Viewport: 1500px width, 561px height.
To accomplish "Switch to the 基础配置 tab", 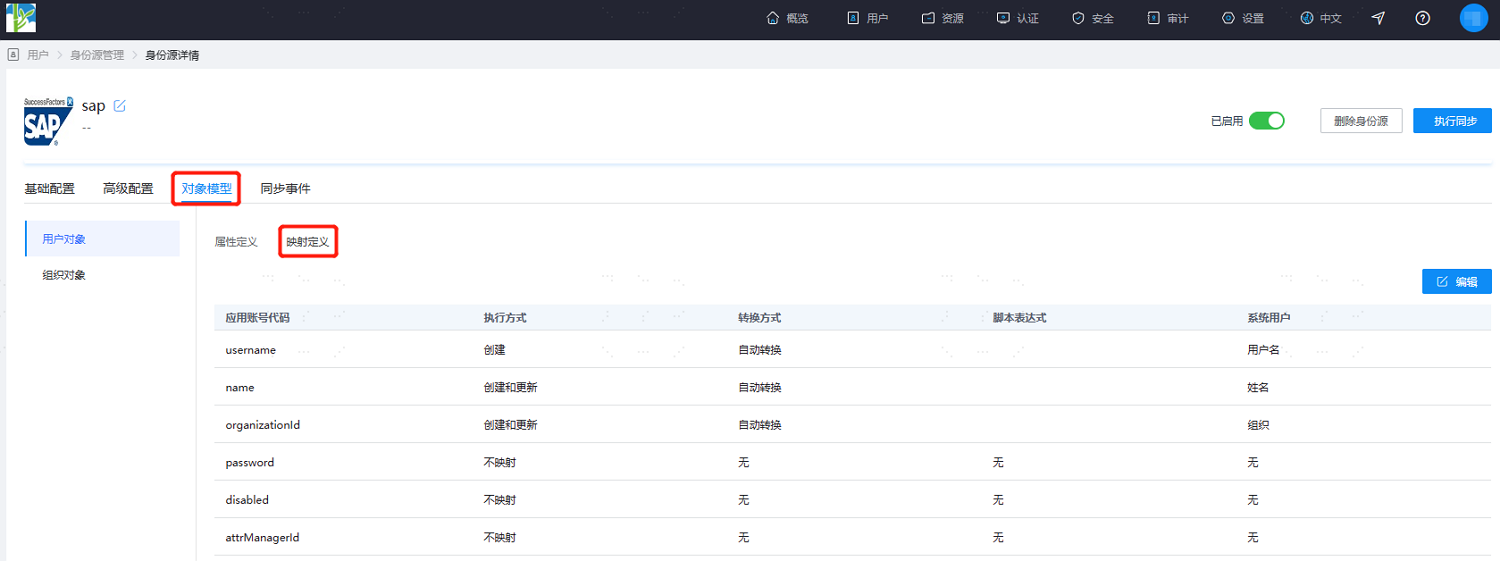I will click(50, 188).
